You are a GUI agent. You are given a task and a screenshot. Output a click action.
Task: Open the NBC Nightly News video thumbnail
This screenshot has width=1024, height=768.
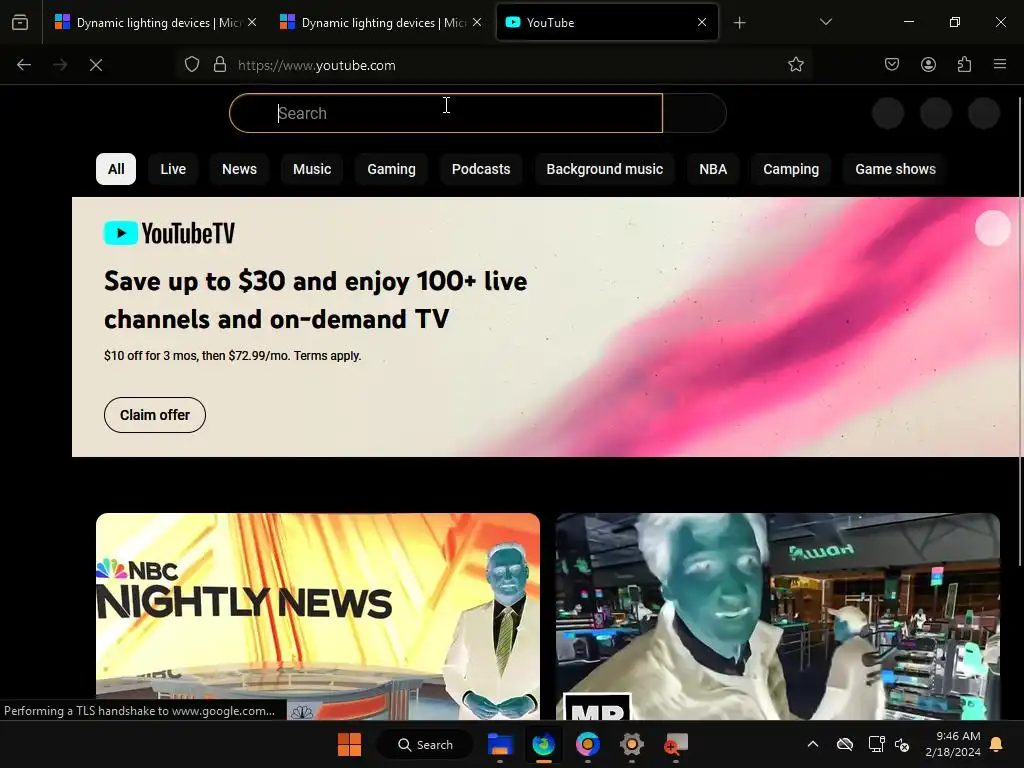[x=318, y=616]
